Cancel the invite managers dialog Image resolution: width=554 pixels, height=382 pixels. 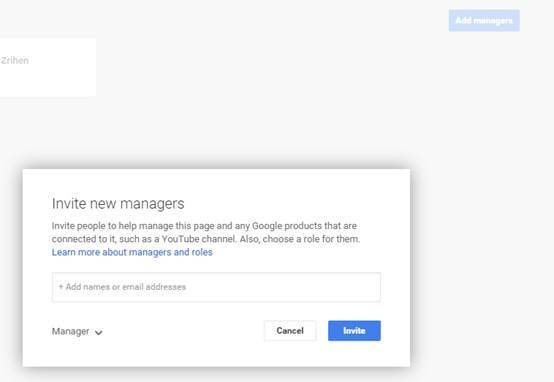pyautogui.click(x=290, y=330)
